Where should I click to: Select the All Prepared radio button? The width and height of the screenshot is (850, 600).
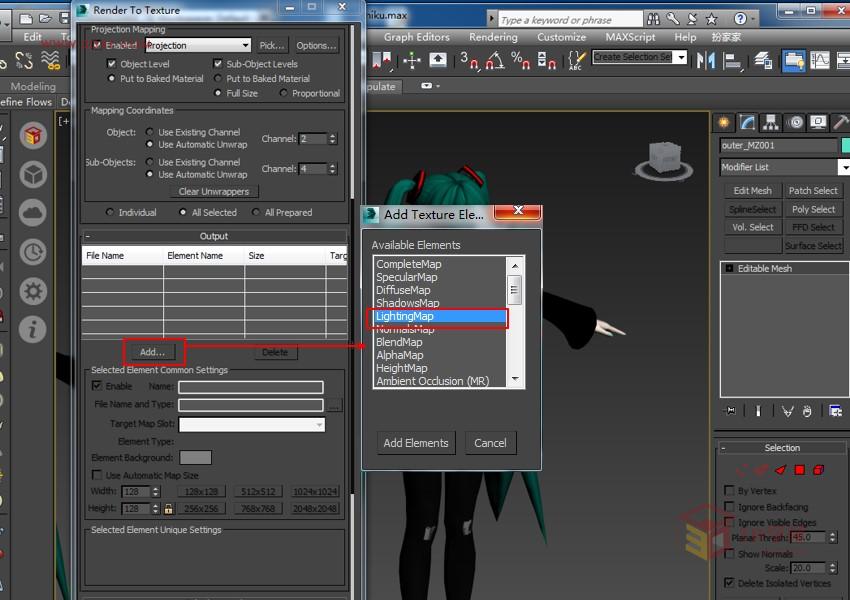(256, 212)
